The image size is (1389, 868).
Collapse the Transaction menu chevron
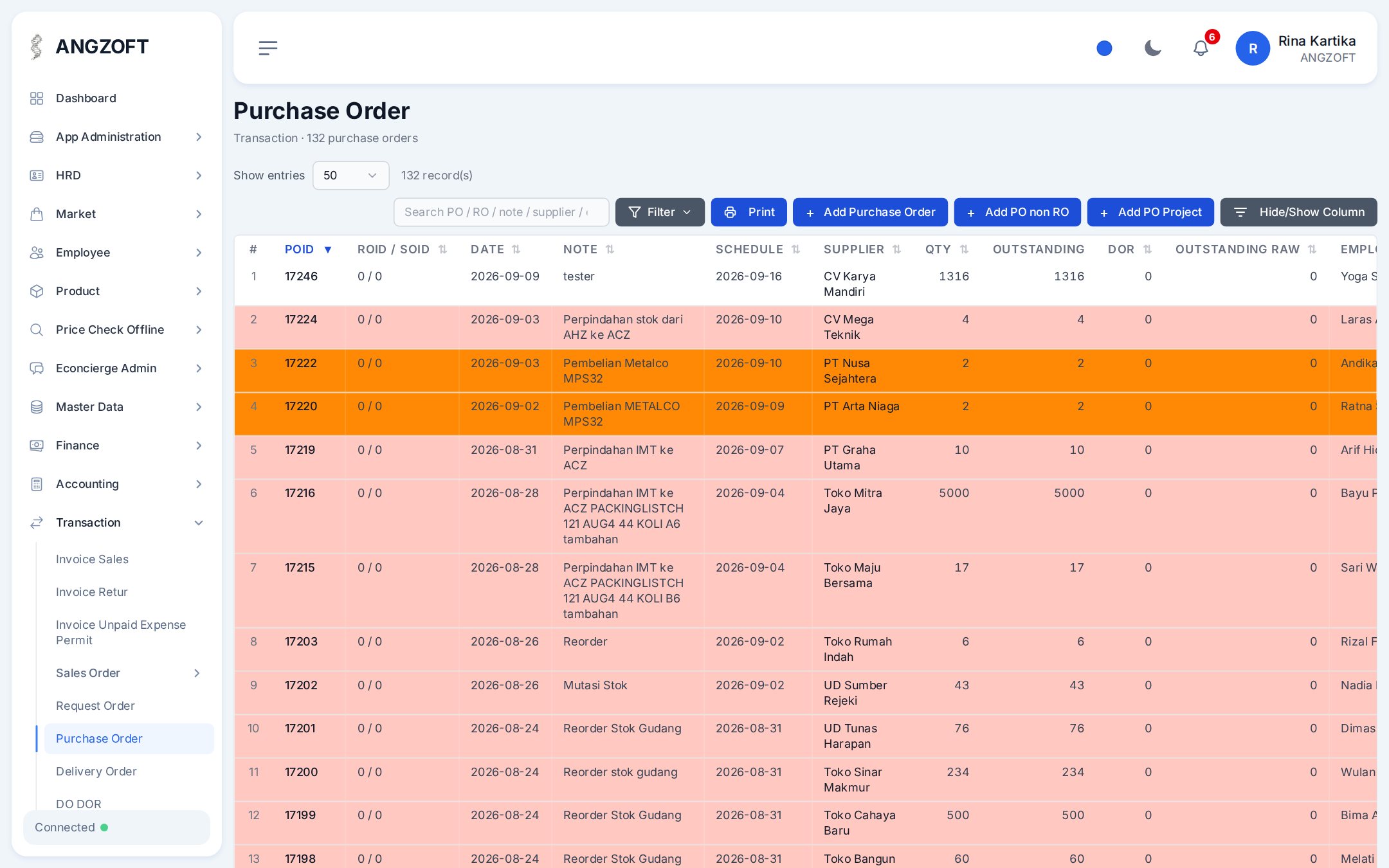199,523
